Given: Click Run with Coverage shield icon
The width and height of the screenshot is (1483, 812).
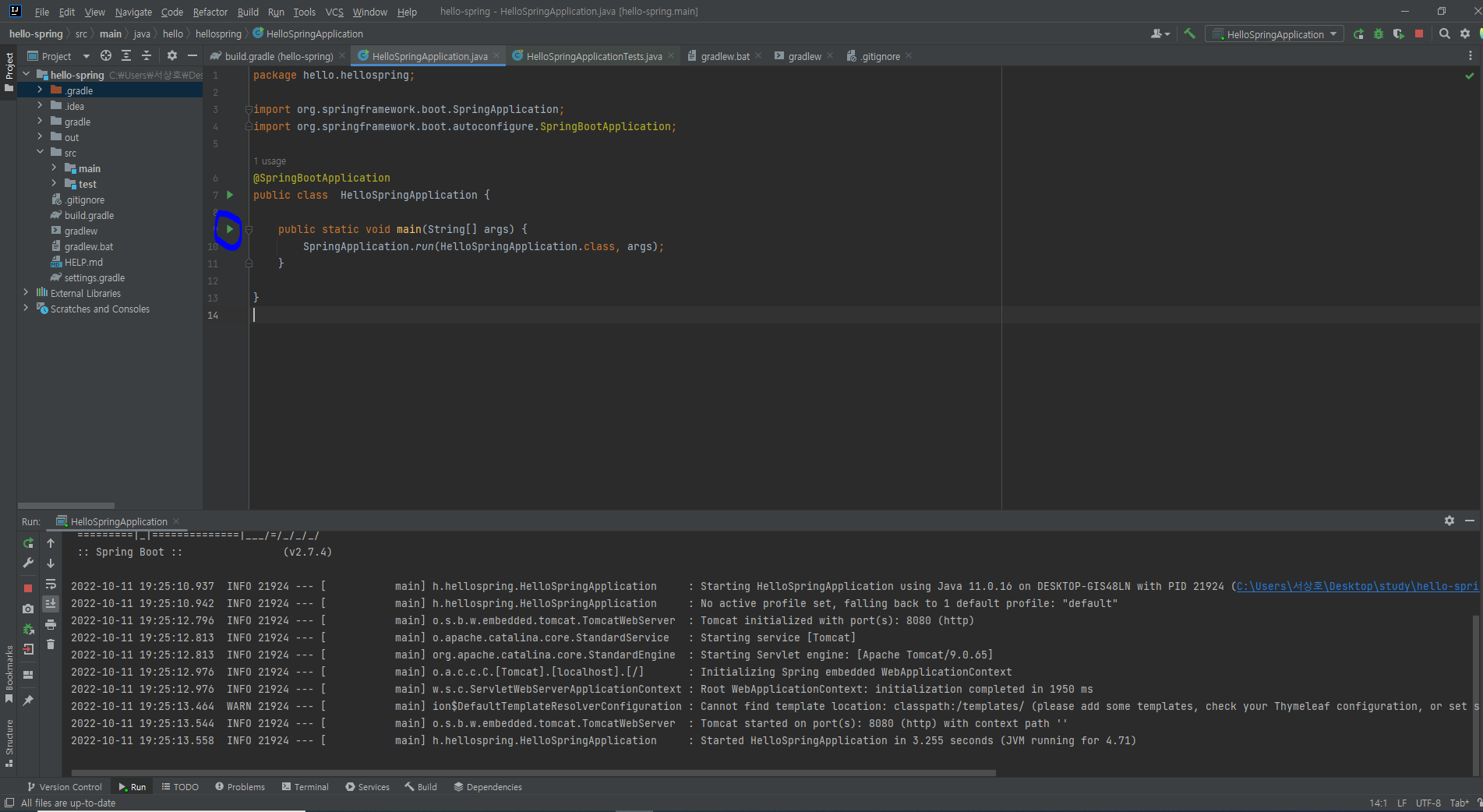Looking at the screenshot, I should click(x=1399, y=34).
